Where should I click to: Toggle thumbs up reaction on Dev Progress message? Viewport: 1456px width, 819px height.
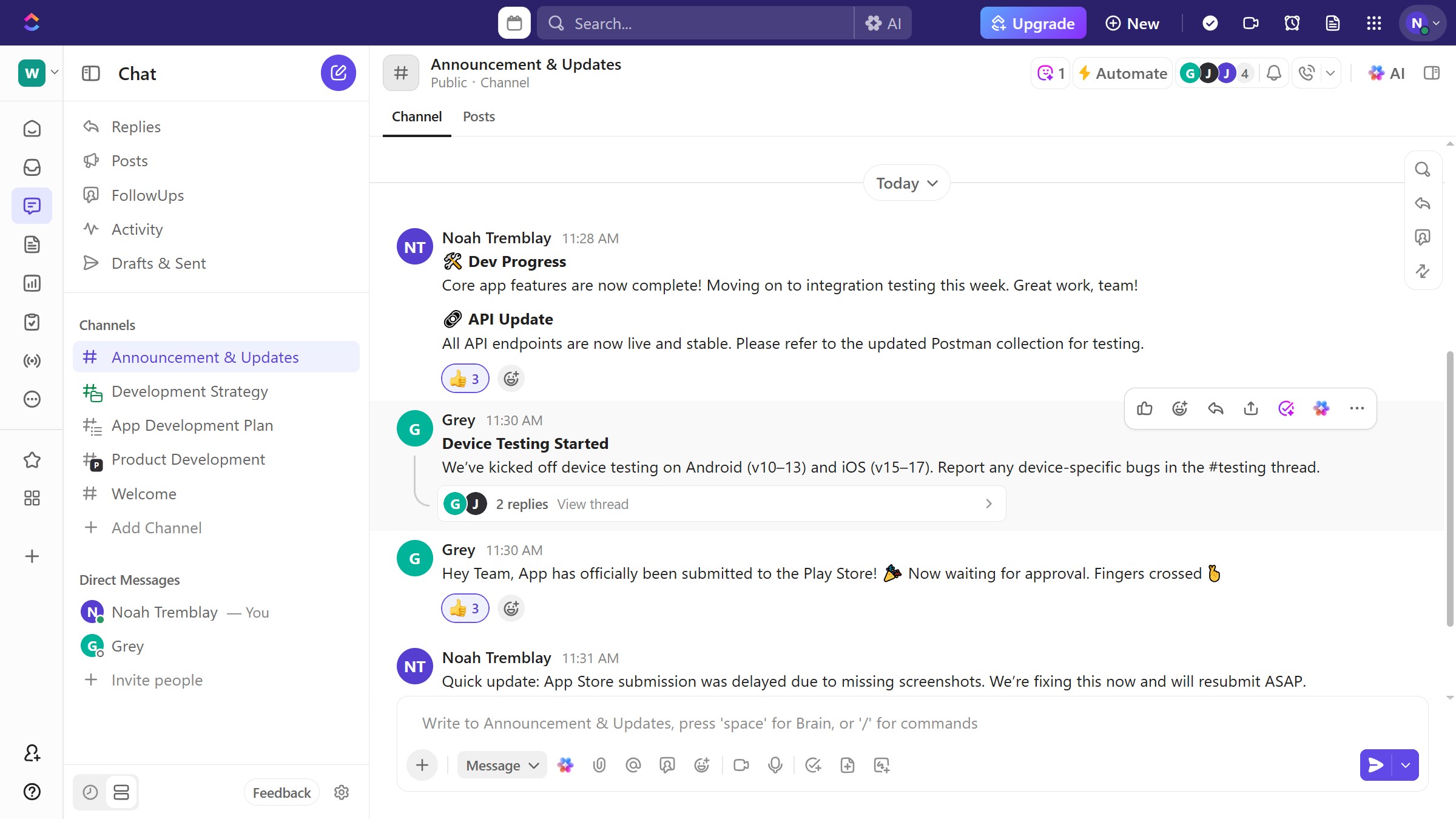465,379
